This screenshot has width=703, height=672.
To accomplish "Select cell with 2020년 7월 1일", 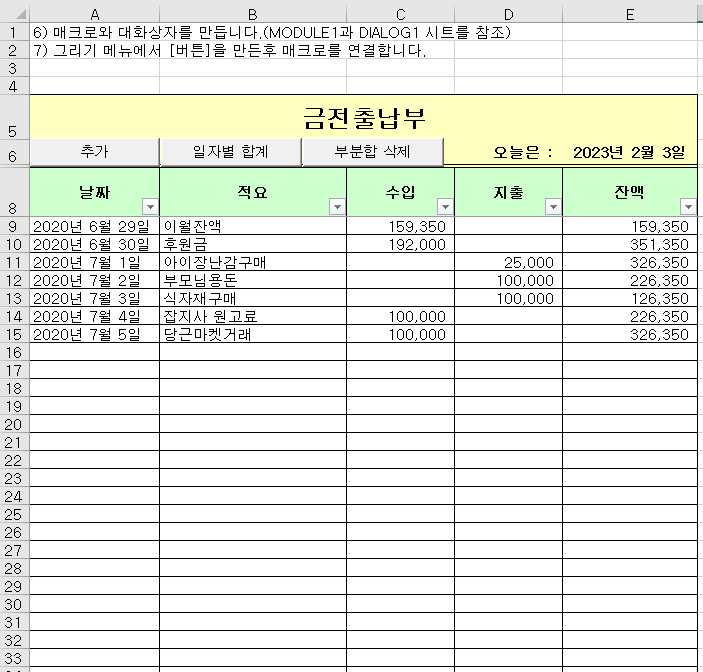I will (x=95, y=262).
